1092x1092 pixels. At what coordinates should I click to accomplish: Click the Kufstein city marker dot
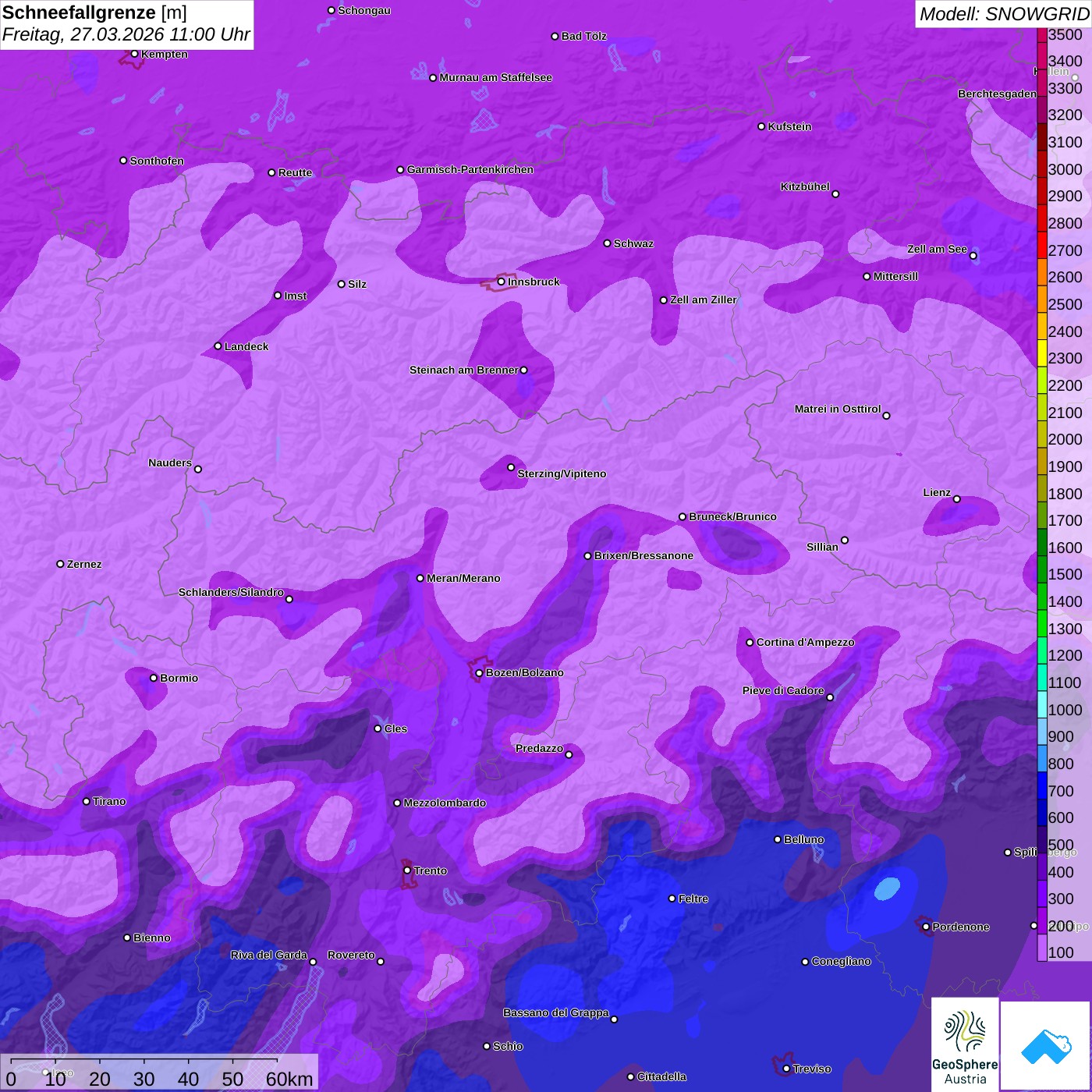pyautogui.click(x=761, y=126)
